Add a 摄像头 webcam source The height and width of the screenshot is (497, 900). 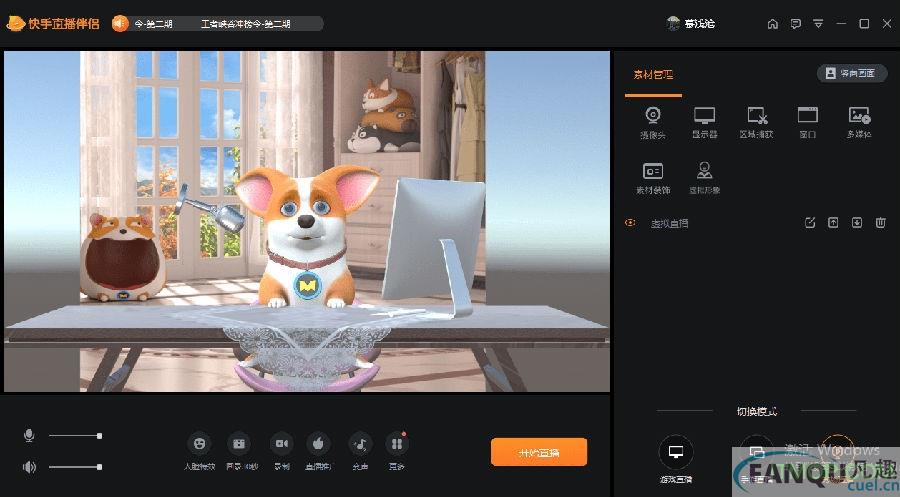653,123
